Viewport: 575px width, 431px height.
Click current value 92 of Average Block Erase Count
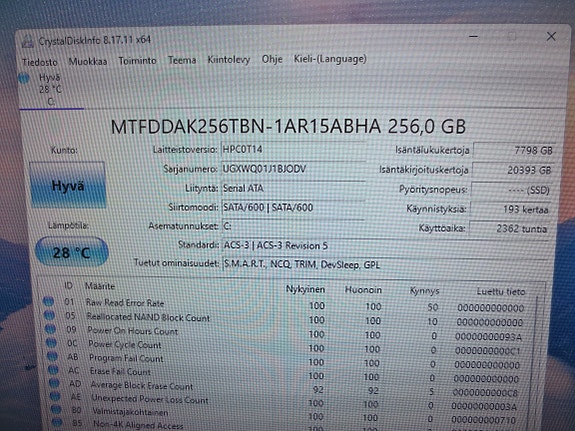[x=318, y=389]
